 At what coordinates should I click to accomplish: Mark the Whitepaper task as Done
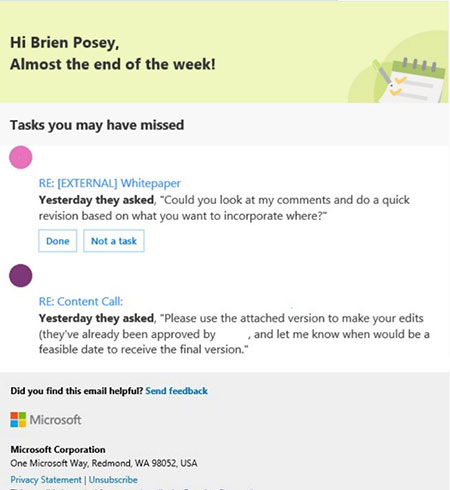point(58,241)
